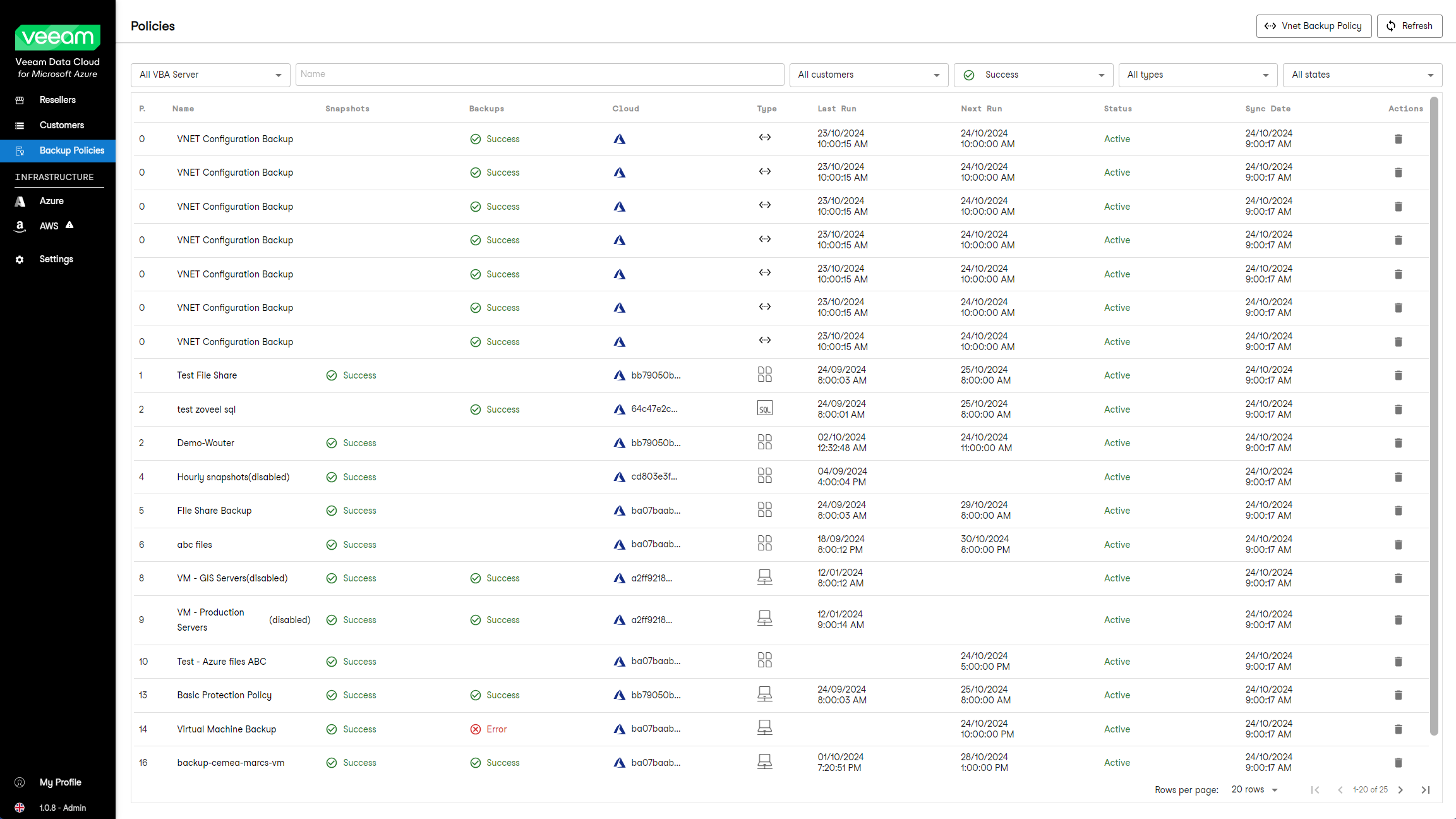1456x819 pixels.
Task: Click the Azure cloud icon for Test File Share
Action: pyautogui.click(x=619, y=375)
